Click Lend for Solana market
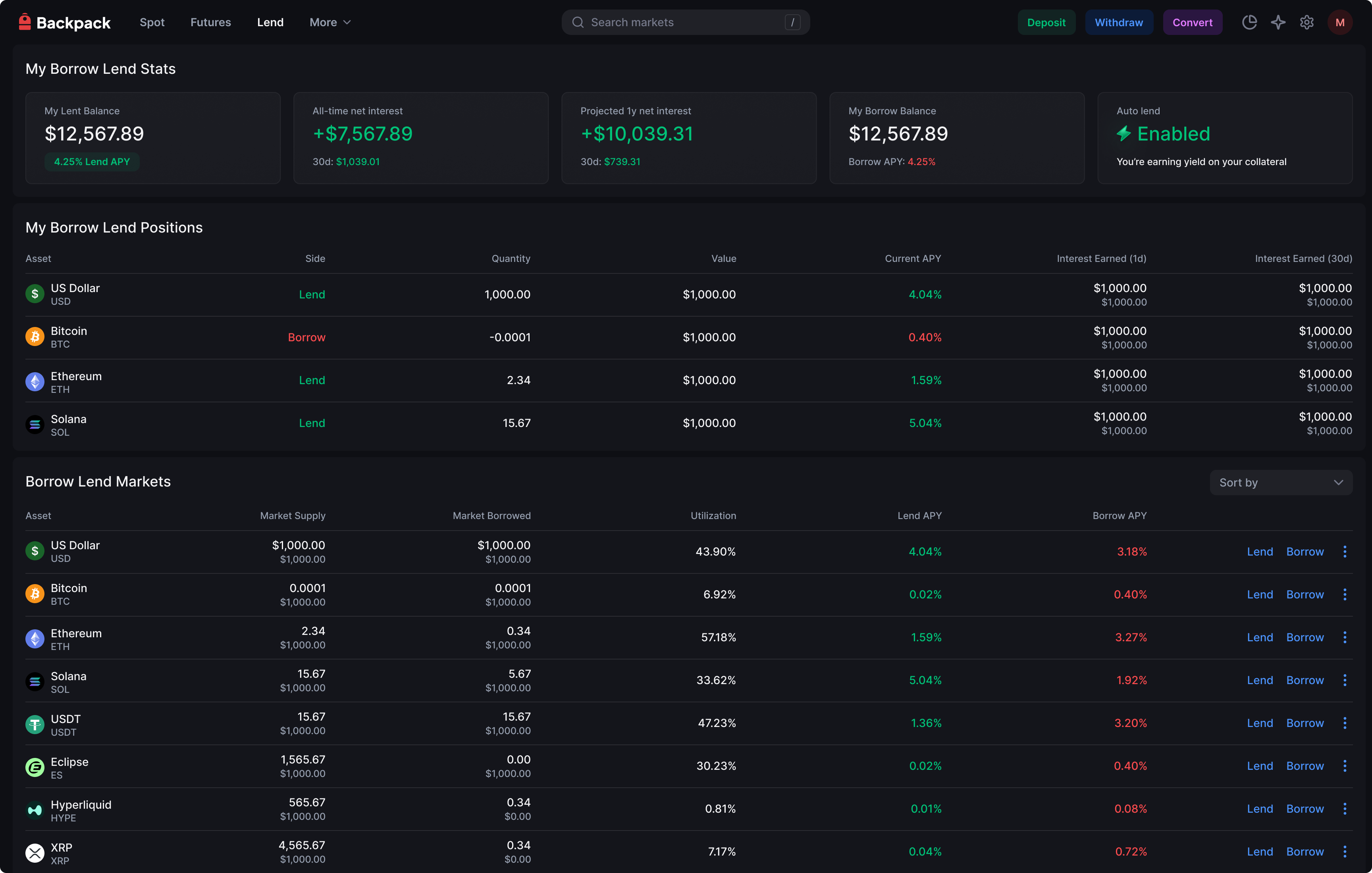Screen dimensions: 1372x873 tap(1260, 680)
